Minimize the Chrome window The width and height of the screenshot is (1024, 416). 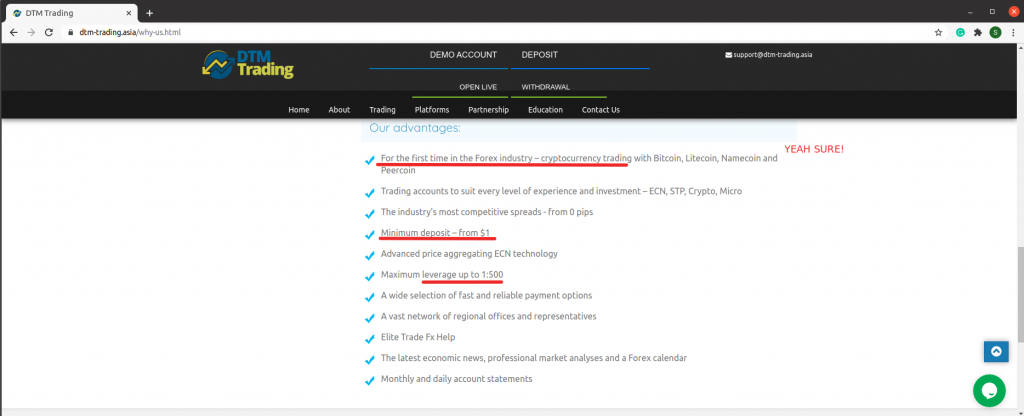point(971,11)
